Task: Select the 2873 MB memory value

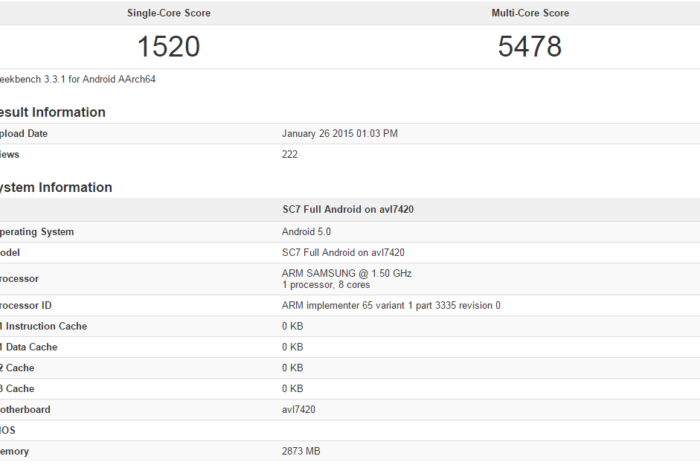Action: point(301,452)
